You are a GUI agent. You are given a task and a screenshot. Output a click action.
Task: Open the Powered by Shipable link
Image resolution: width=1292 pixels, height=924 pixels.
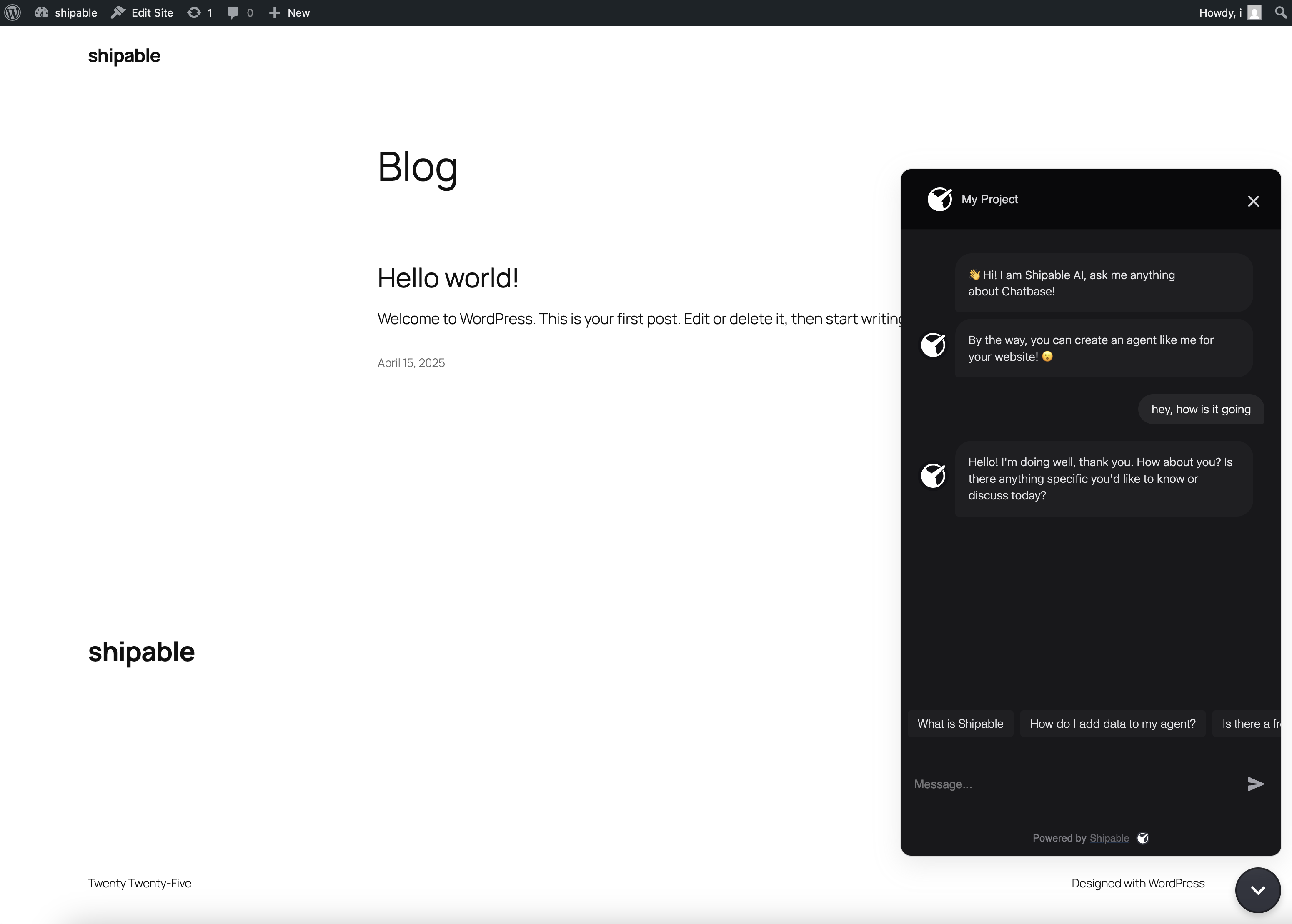pos(1109,838)
